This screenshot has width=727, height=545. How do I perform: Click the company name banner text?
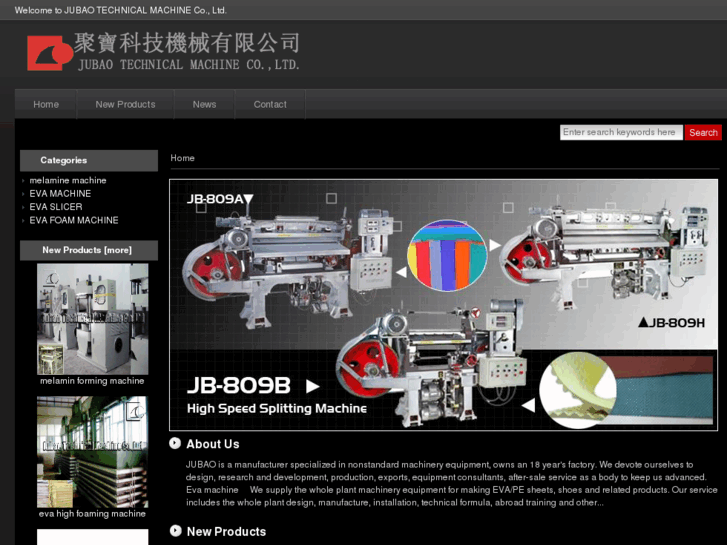186,52
